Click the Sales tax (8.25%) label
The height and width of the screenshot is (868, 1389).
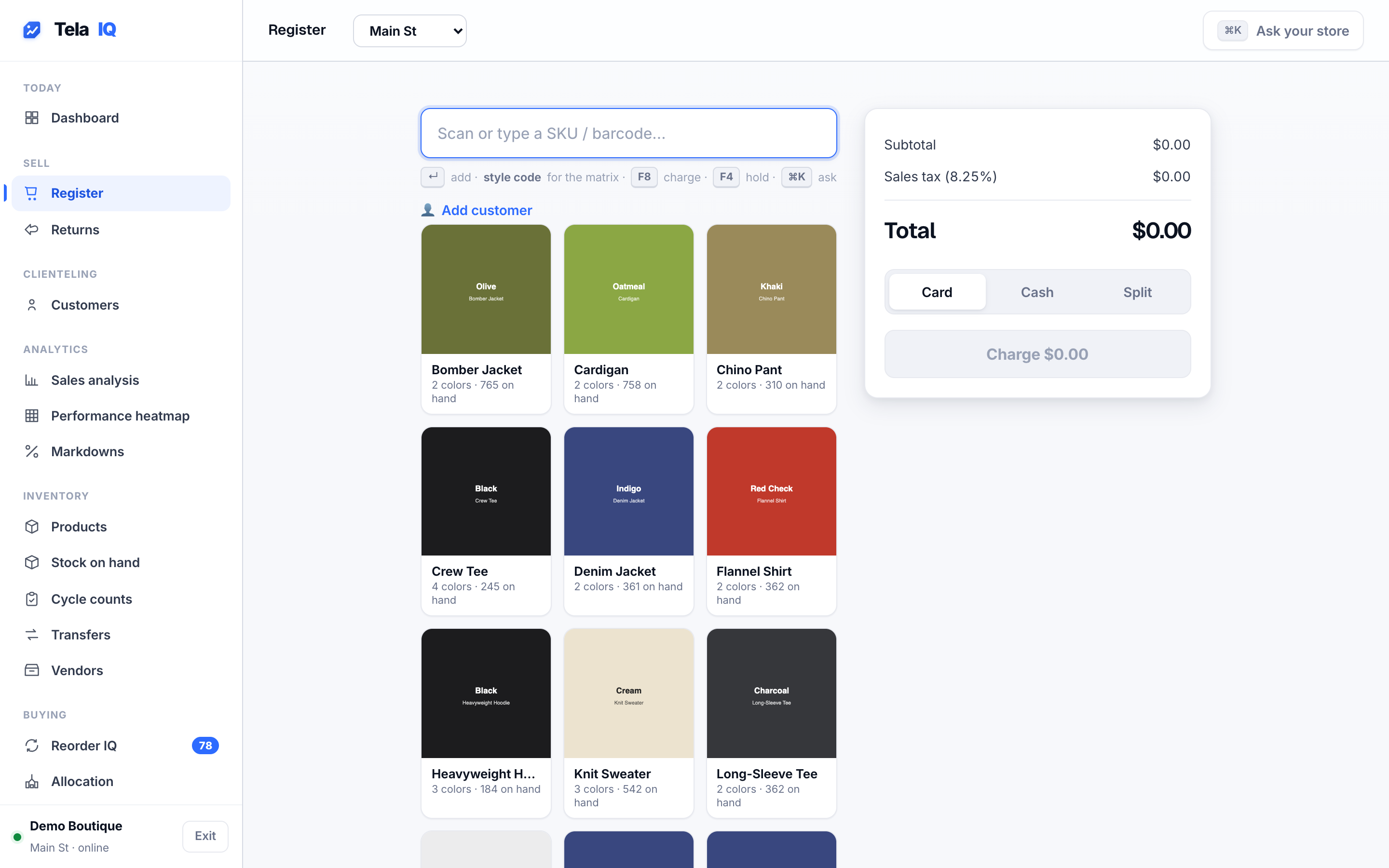pos(940,176)
